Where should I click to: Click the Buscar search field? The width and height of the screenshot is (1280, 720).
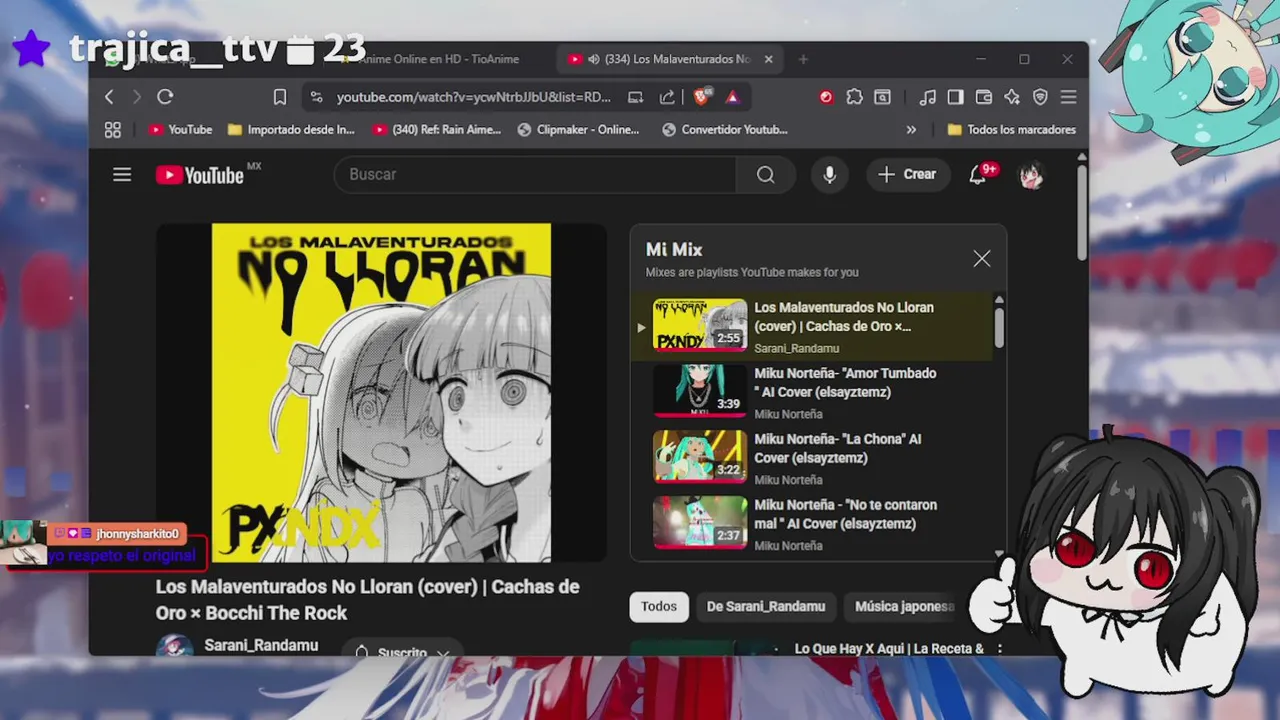point(535,175)
